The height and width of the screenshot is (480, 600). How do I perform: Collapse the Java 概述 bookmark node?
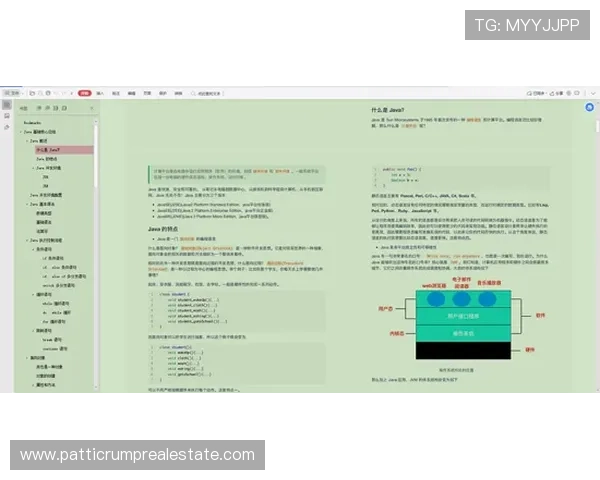[x=27, y=141]
